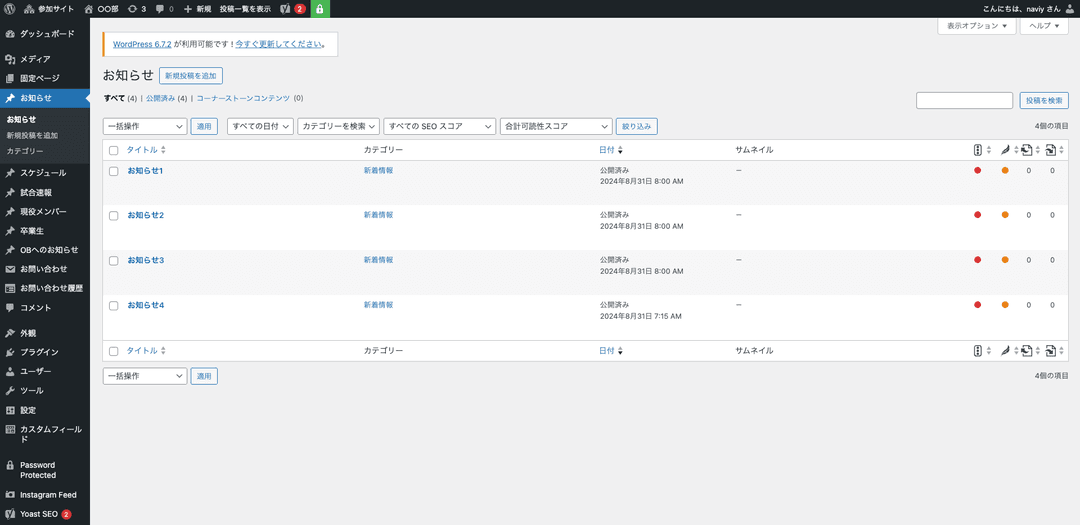
Task: Click top 適用 button
Action: 204,126
